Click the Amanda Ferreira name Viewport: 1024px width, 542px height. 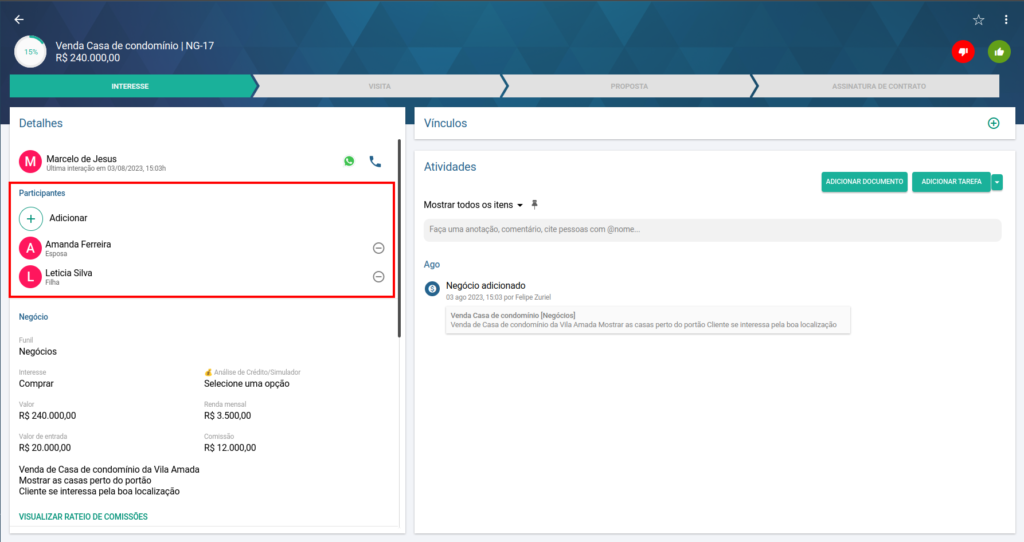click(78, 244)
